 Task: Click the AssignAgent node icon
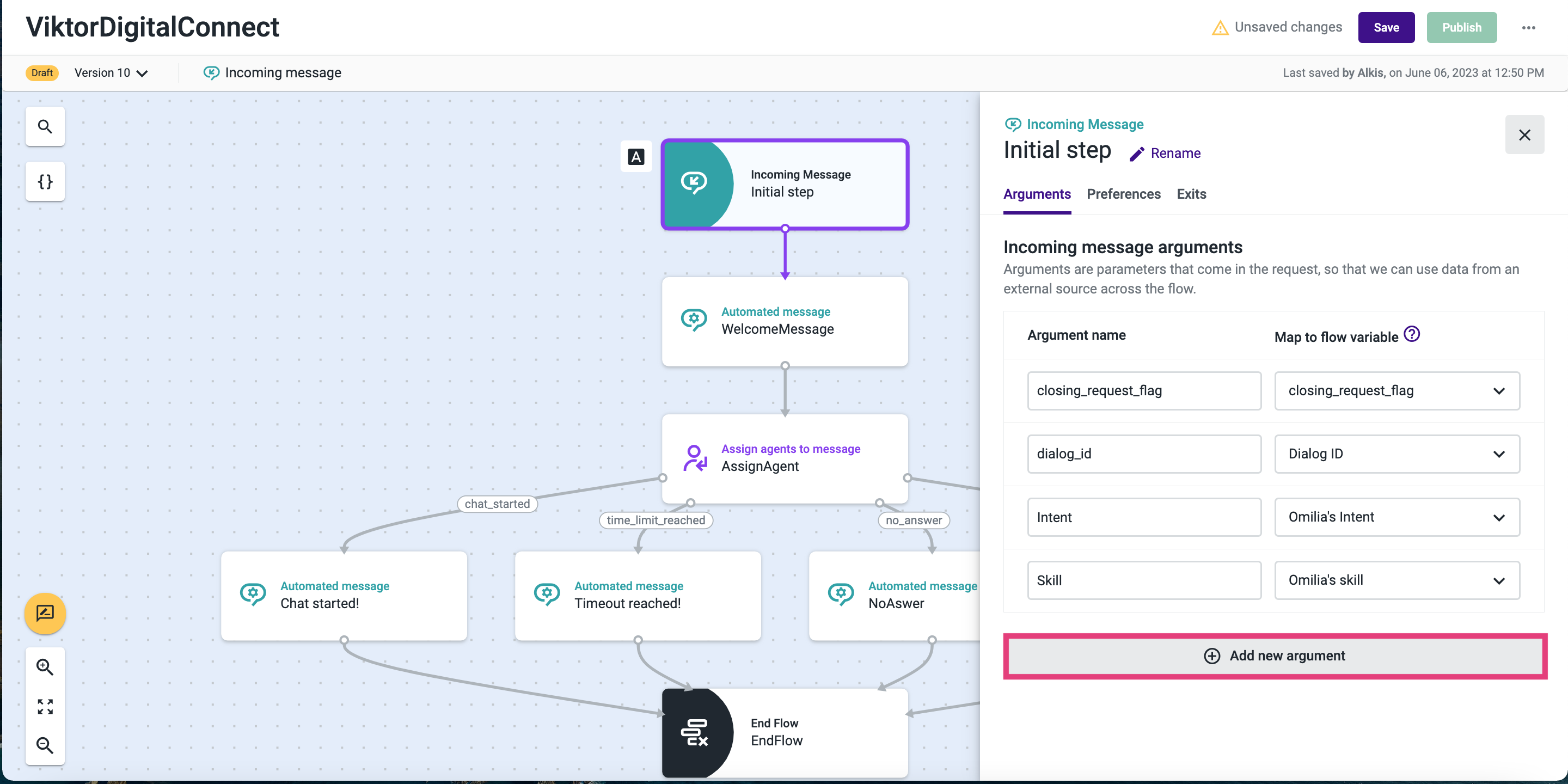click(695, 458)
